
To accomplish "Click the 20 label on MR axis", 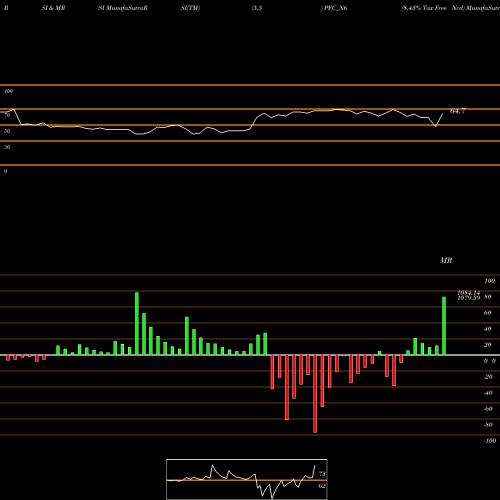I will click(x=488, y=345).
